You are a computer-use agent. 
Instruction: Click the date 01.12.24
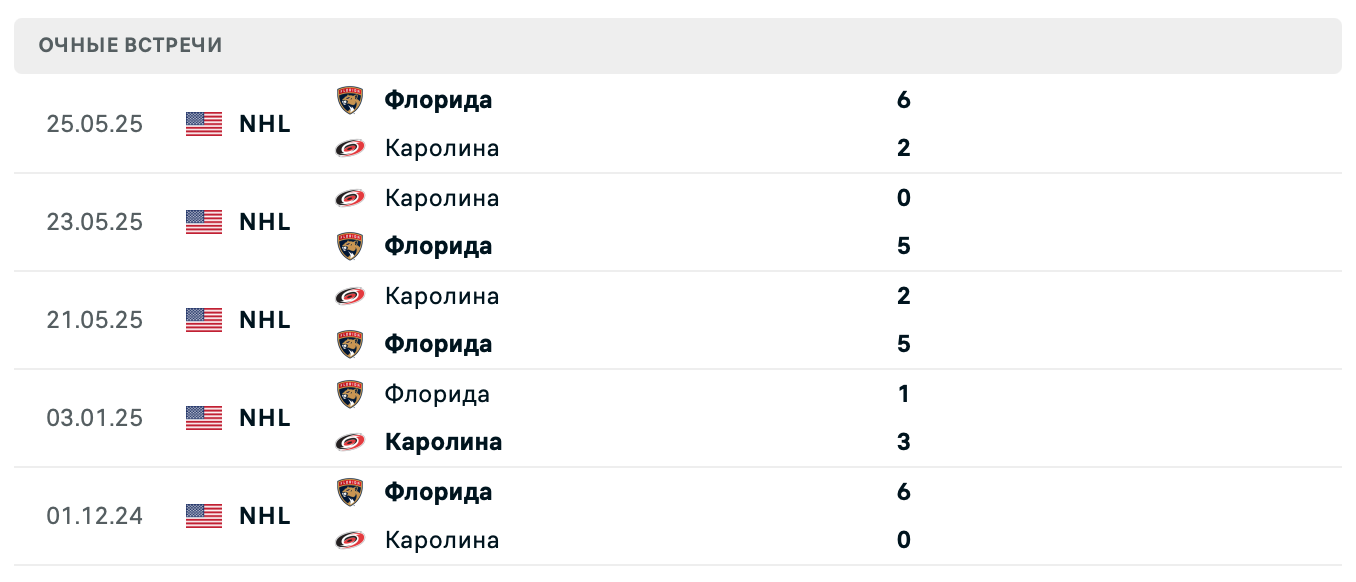coord(95,516)
